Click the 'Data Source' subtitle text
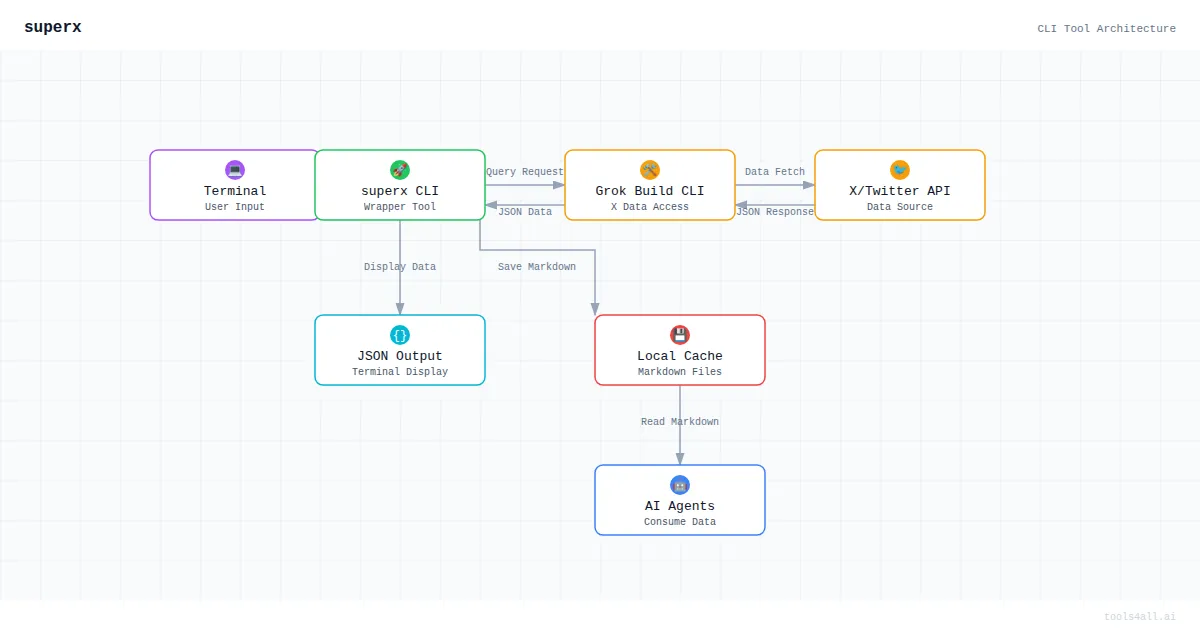This screenshot has width=1200, height=630. tap(900, 207)
